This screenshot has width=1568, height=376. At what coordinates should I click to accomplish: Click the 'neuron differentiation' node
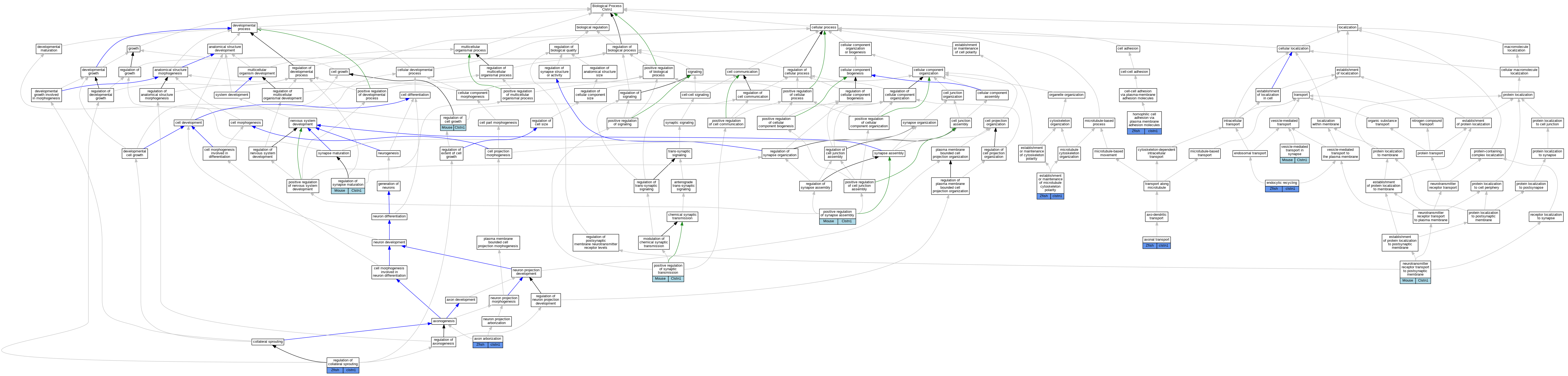[x=390, y=217]
